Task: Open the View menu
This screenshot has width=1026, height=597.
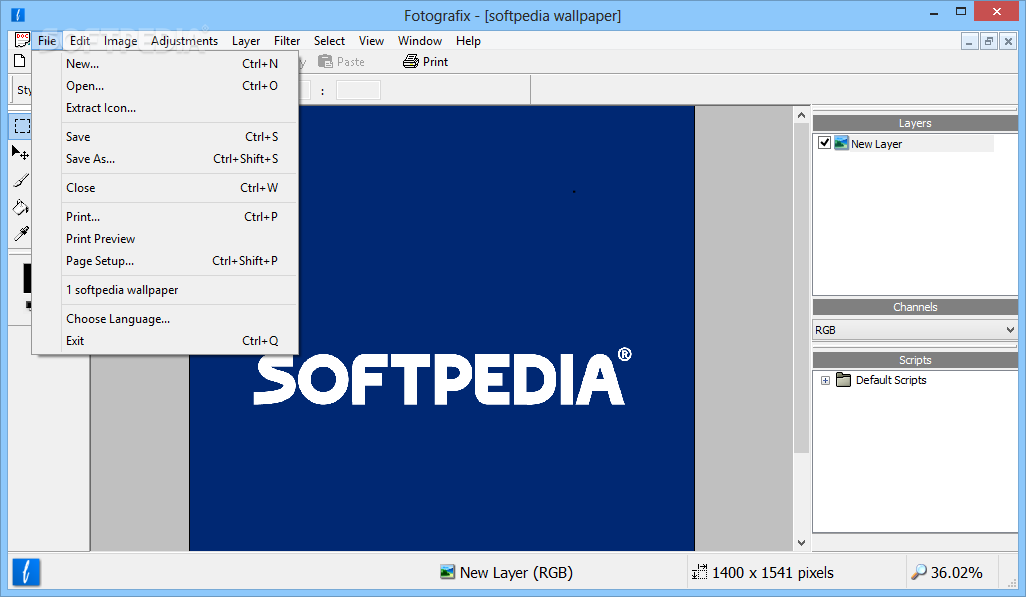Action: coord(371,41)
